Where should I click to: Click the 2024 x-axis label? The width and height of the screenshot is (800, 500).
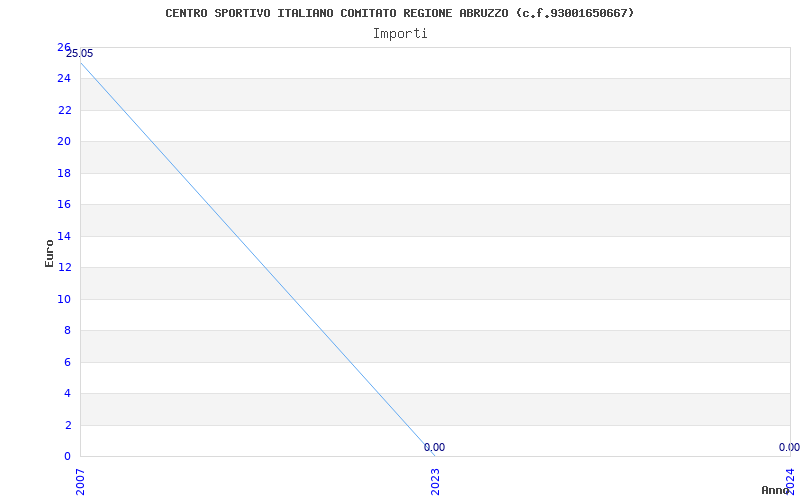click(790, 480)
